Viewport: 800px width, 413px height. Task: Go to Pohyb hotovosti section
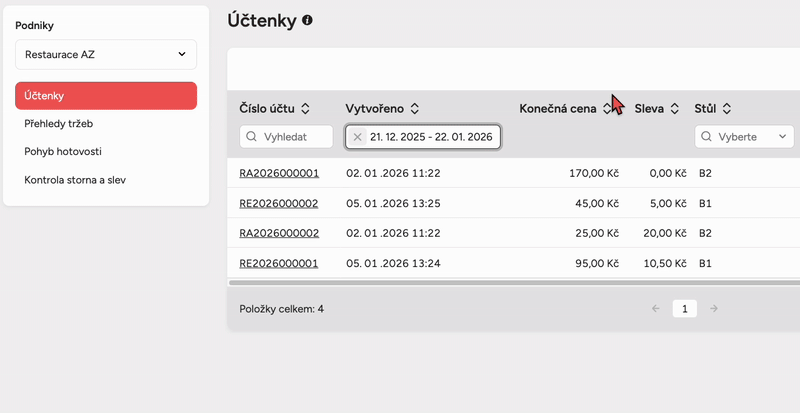[63, 152]
